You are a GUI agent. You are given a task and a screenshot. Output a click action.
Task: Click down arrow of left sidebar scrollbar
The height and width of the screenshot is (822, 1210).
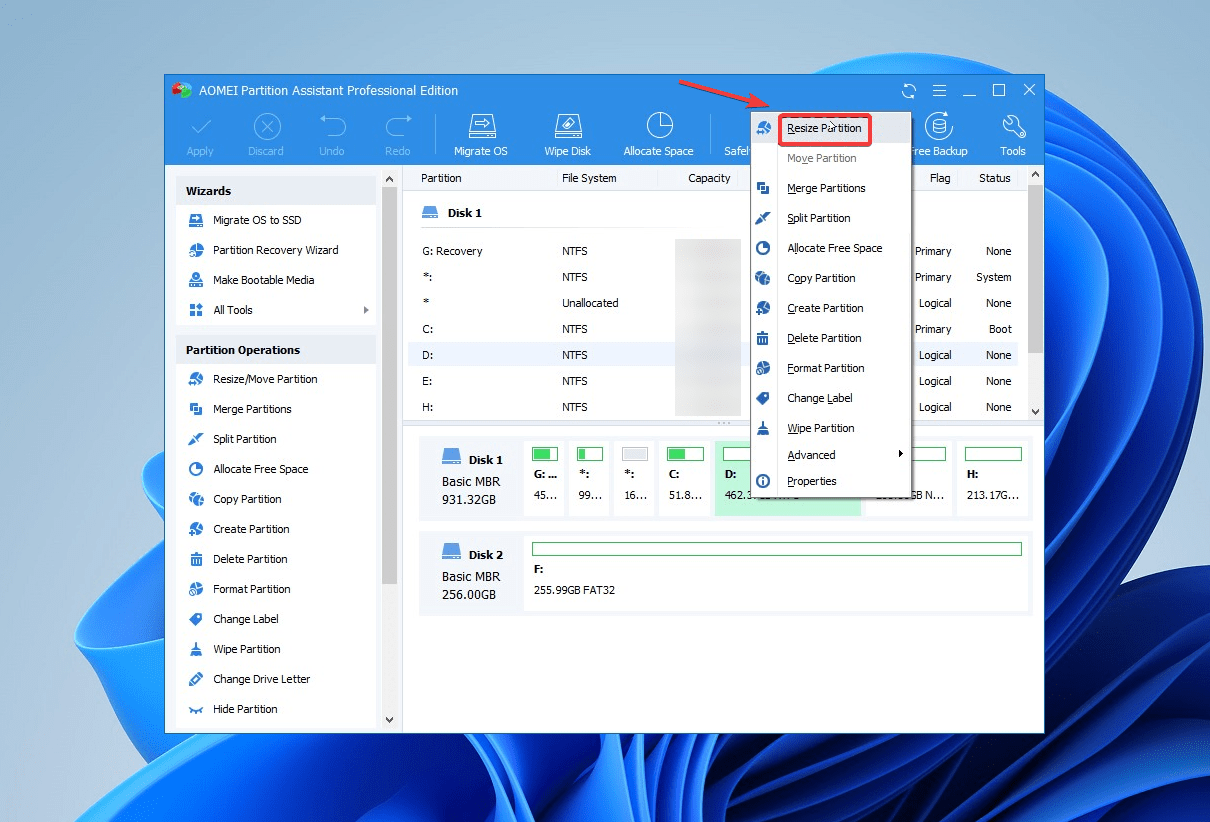(389, 719)
